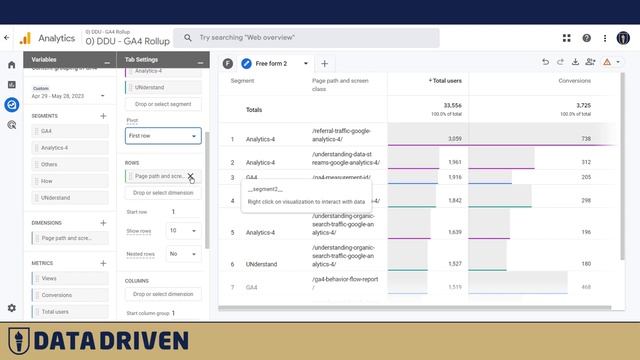Download the exploration data

[575, 62]
